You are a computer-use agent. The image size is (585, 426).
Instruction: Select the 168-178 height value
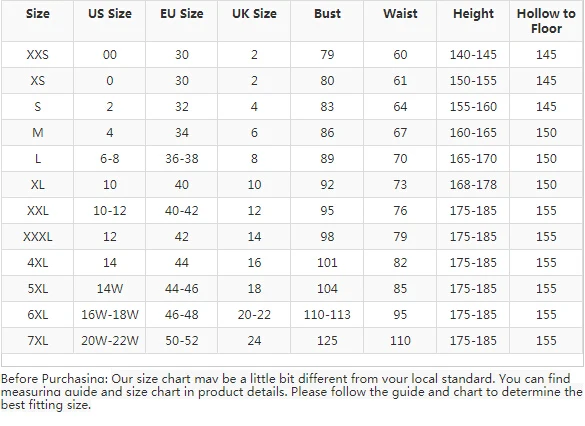473,185
